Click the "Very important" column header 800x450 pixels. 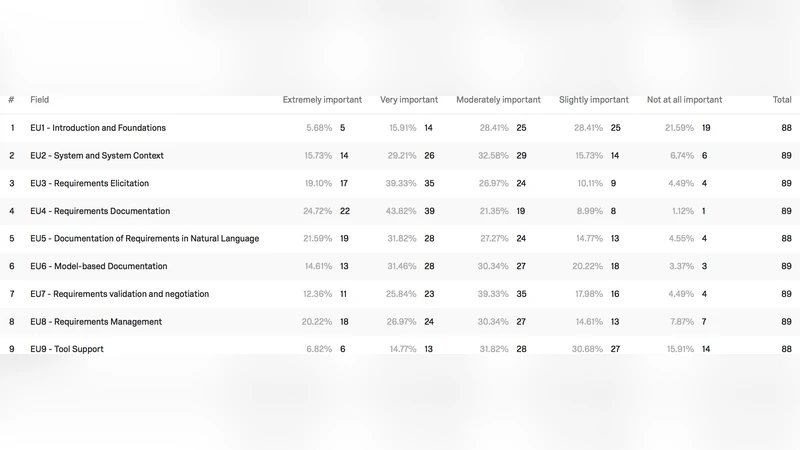tap(408, 100)
